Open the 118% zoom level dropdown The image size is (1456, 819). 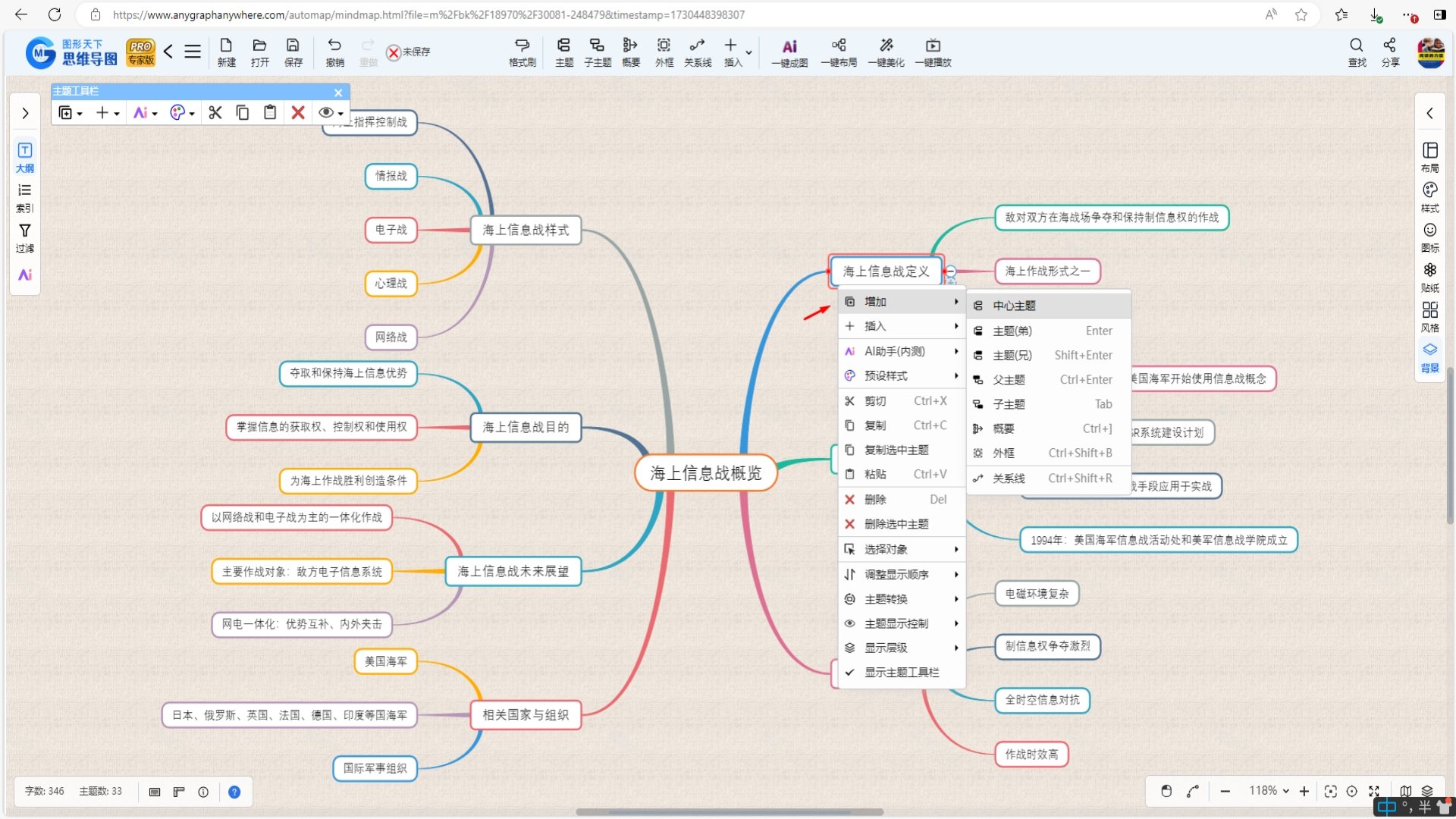(x=1269, y=791)
